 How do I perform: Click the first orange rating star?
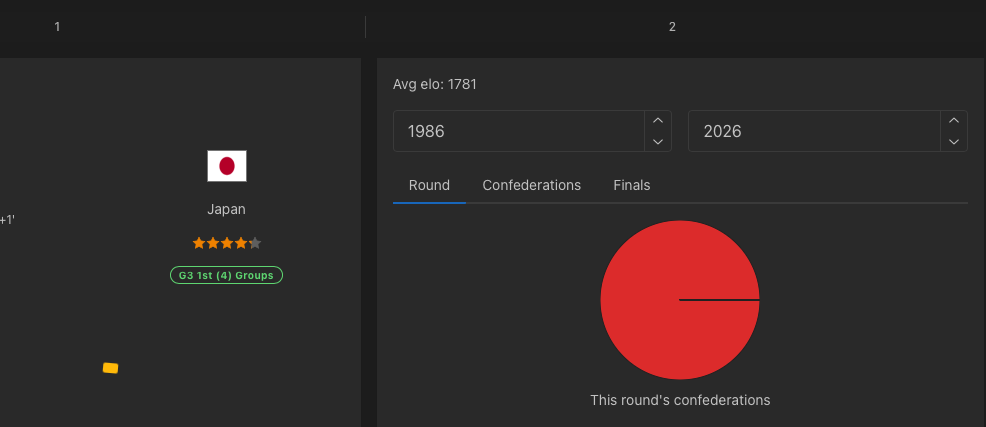coord(198,243)
